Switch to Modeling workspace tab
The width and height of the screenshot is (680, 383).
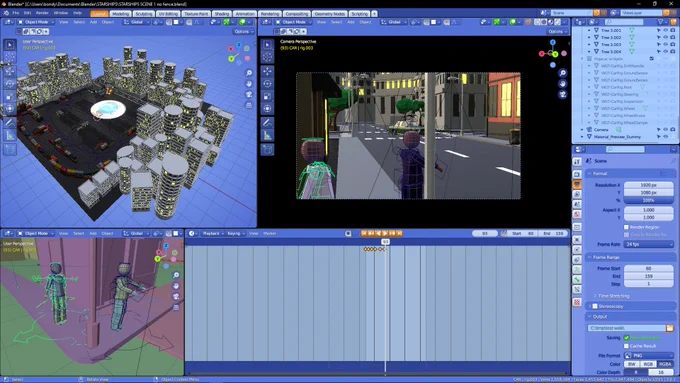pos(120,14)
